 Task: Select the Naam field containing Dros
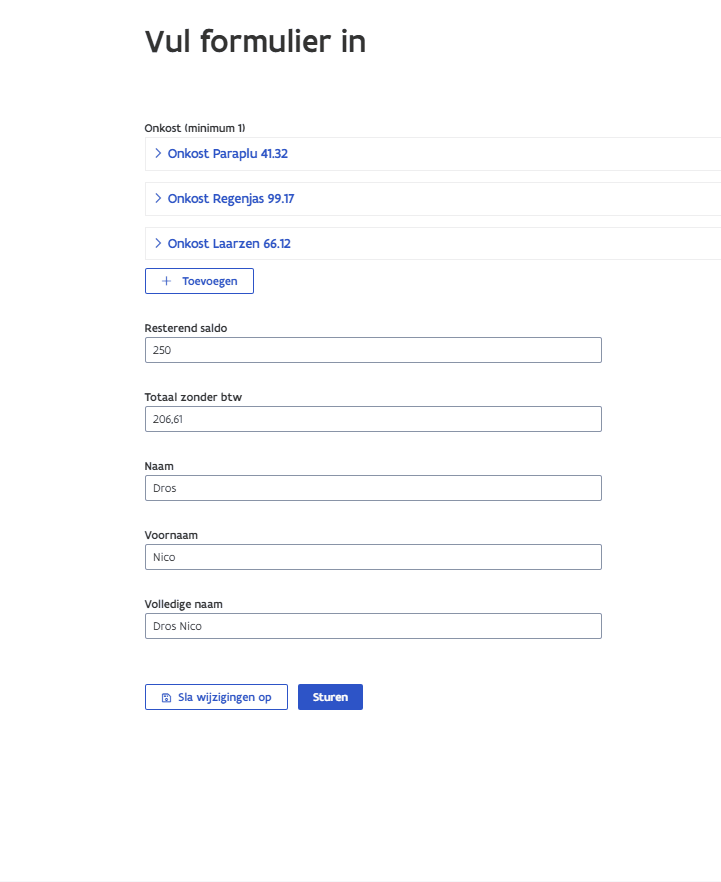[x=373, y=488]
